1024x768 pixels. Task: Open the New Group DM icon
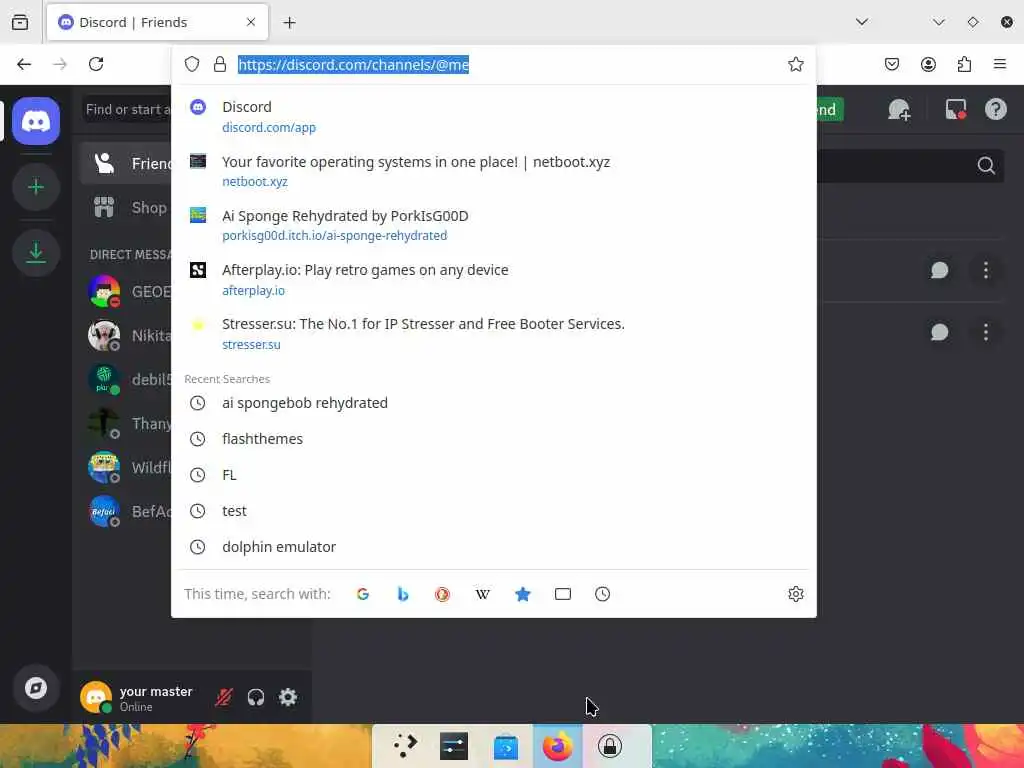[899, 110]
